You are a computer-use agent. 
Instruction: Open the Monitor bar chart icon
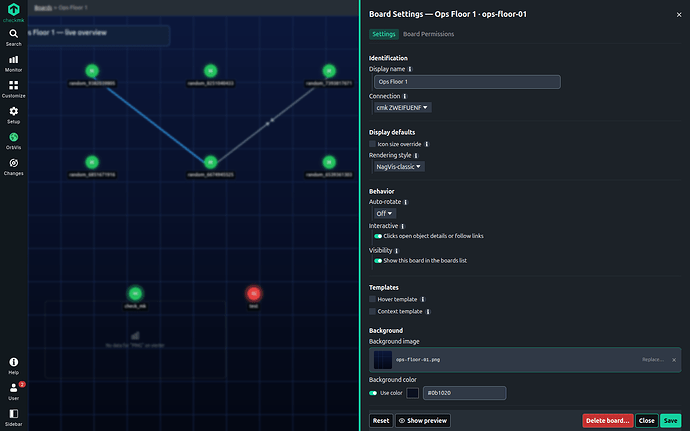[14, 63]
